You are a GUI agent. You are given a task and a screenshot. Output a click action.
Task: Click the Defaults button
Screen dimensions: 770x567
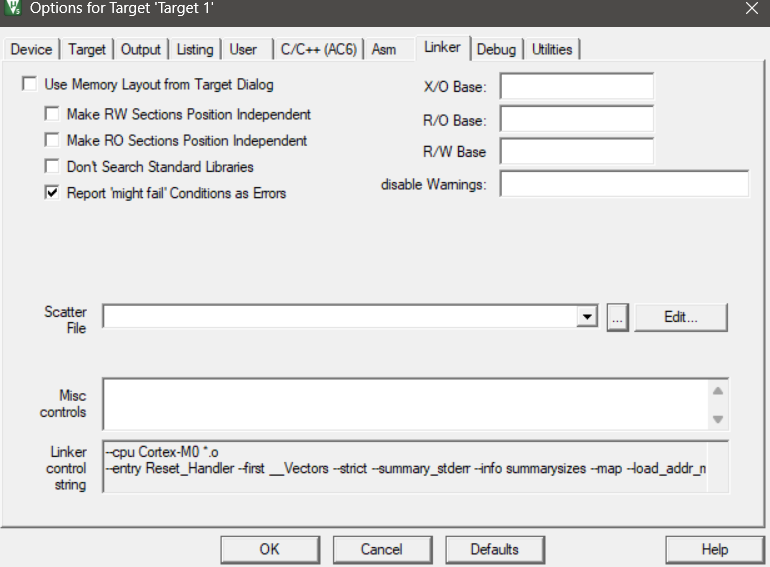pos(494,549)
